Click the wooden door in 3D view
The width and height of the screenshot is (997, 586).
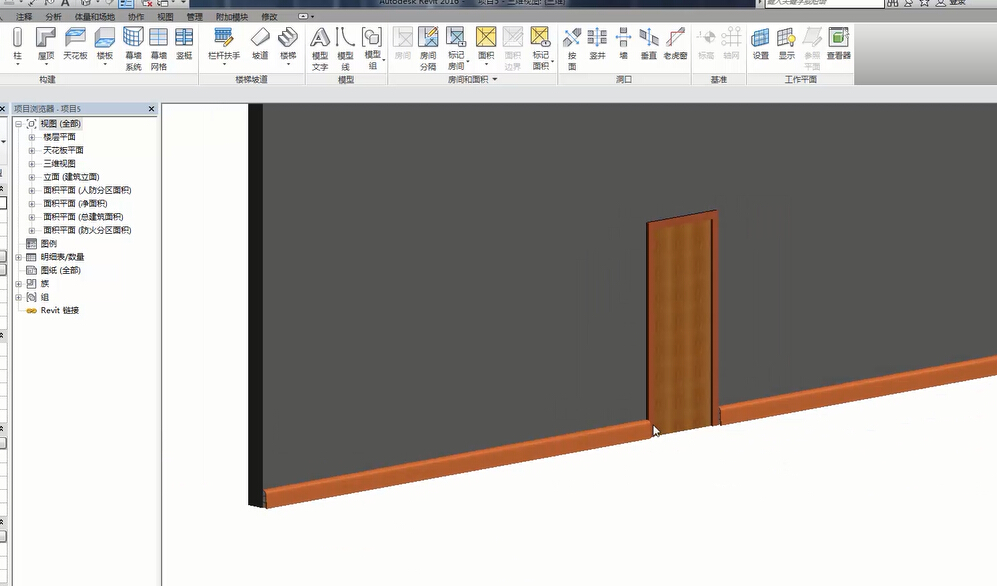(681, 324)
